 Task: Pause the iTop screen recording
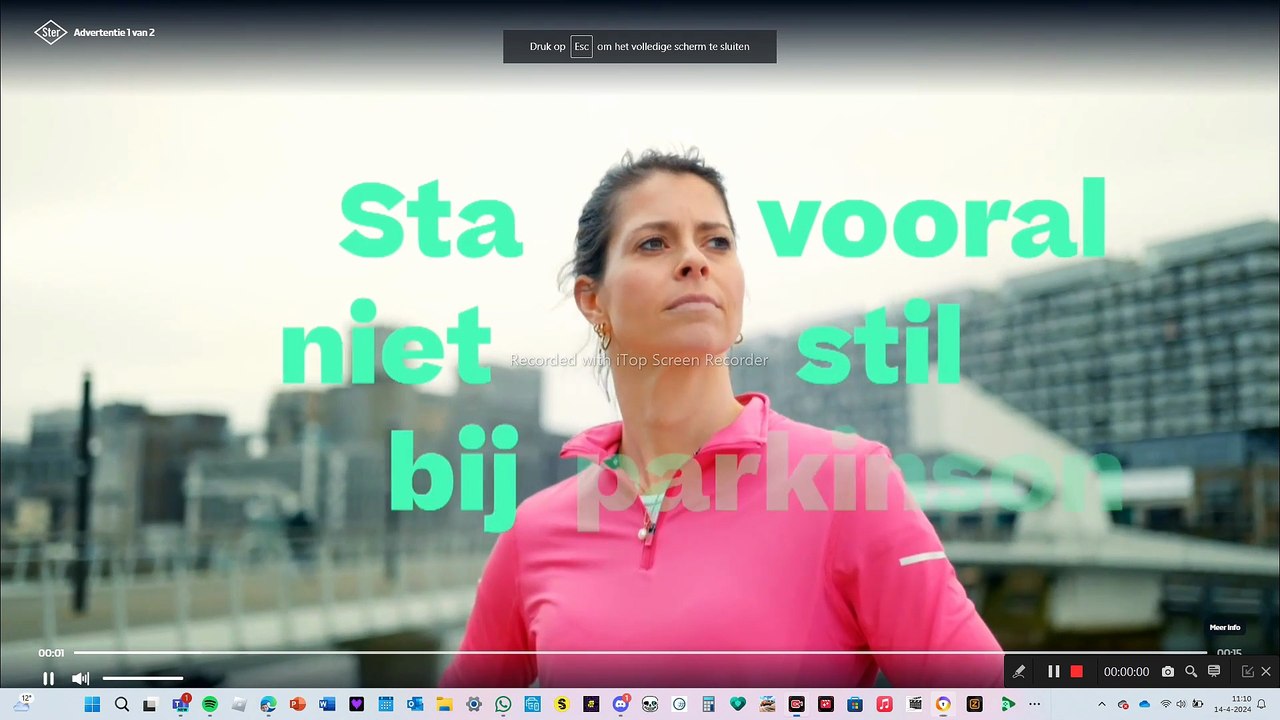tap(1053, 672)
